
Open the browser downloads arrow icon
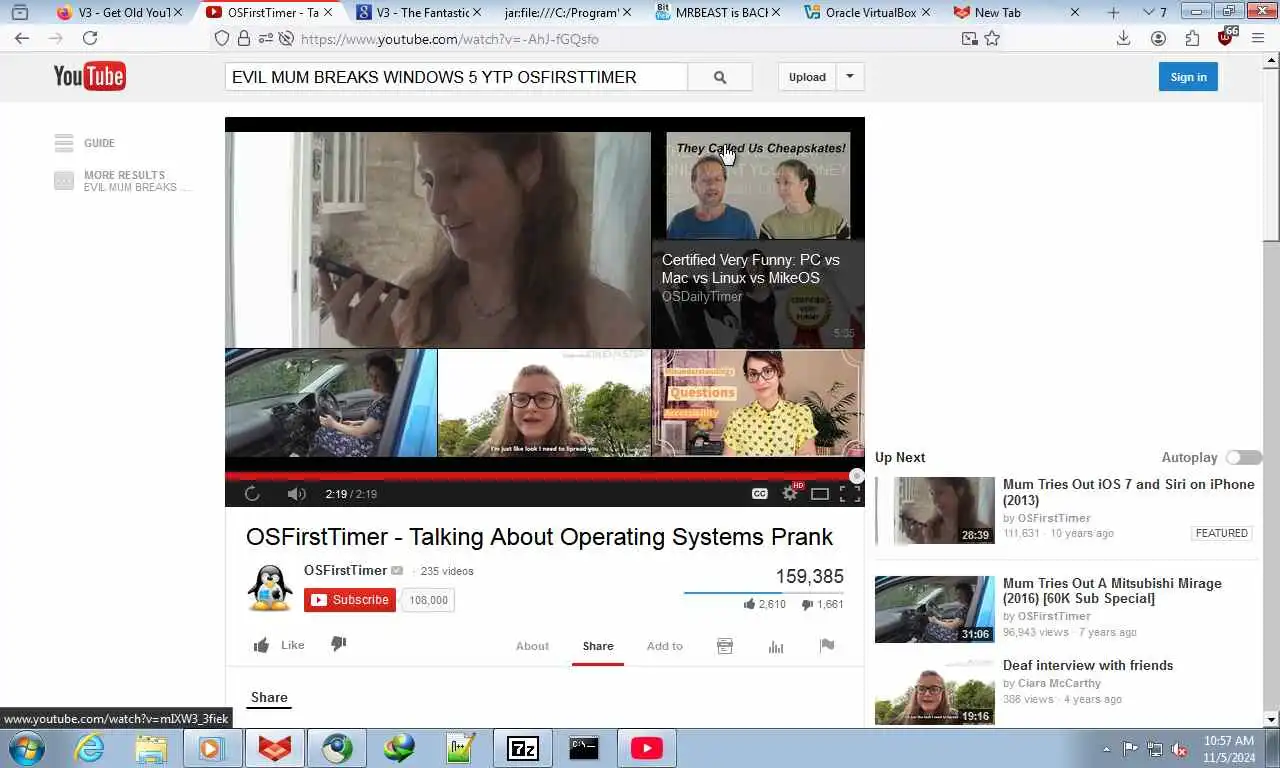pyautogui.click(x=1123, y=38)
